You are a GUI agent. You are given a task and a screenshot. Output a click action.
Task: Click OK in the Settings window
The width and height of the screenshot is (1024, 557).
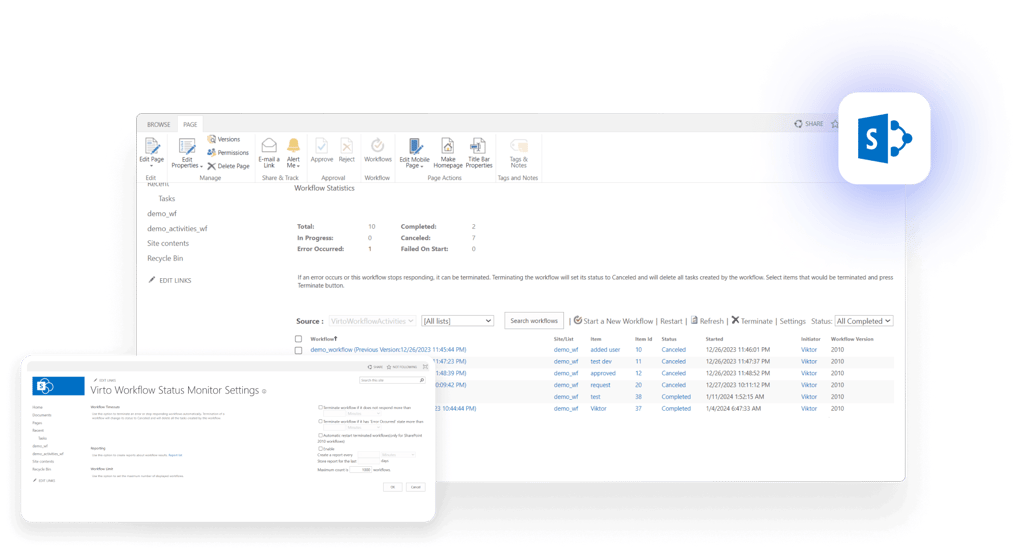click(x=392, y=487)
